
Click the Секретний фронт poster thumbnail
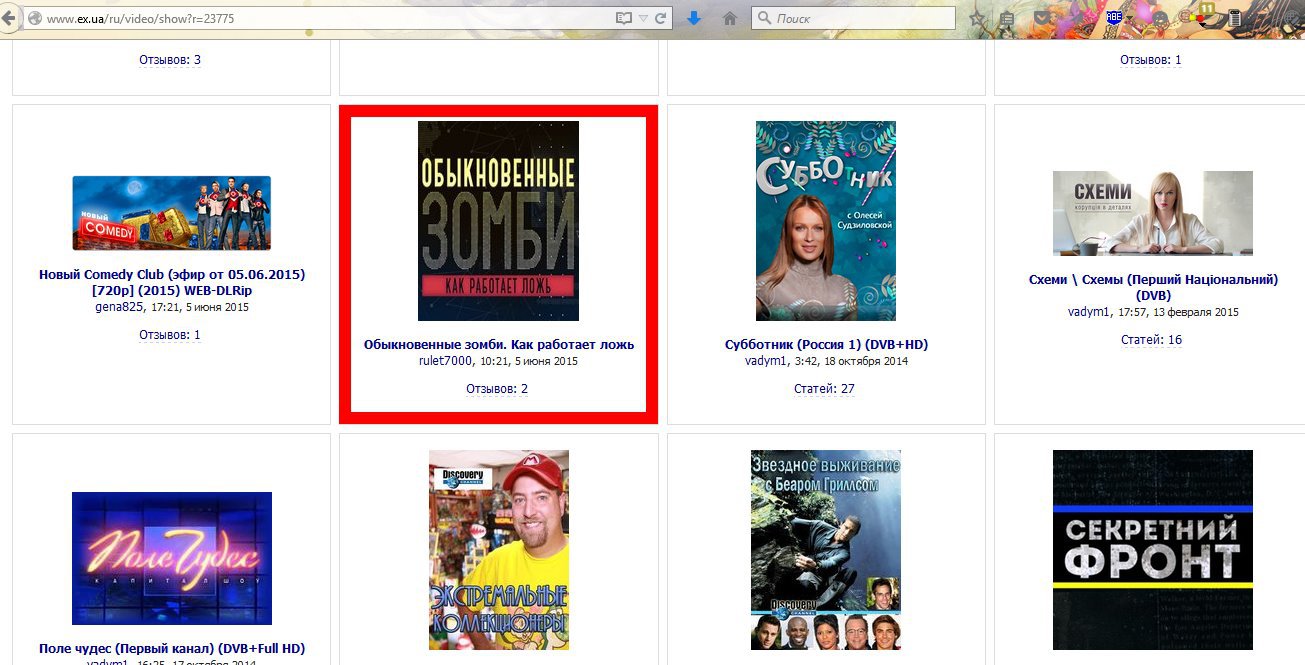[x=1152, y=549]
